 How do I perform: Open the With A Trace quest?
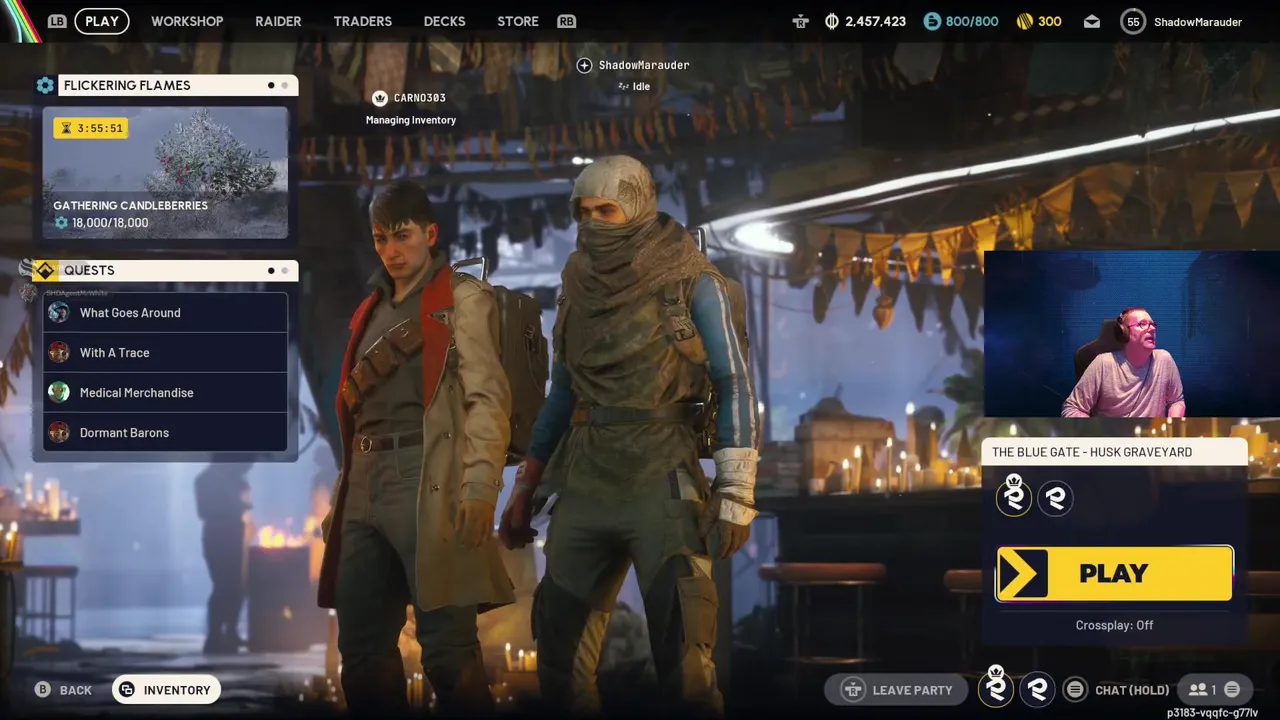(x=165, y=353)
